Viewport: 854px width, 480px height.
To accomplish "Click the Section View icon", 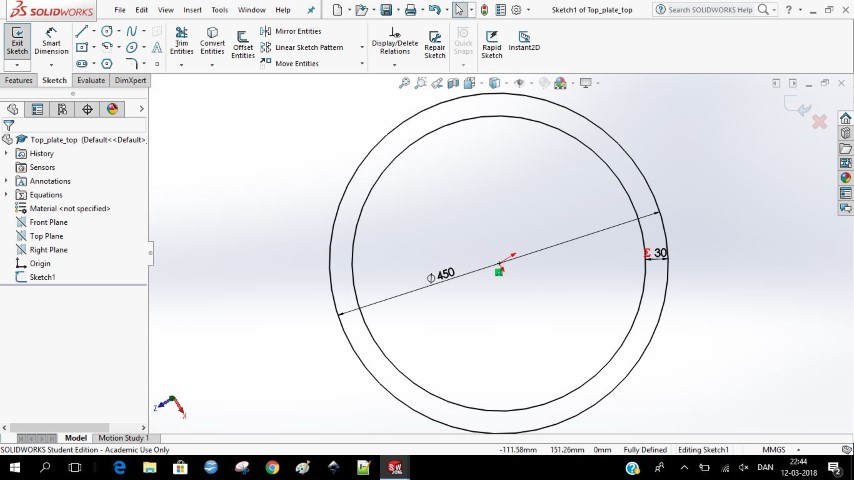I will pyautogui.click(x=453, y=83).
